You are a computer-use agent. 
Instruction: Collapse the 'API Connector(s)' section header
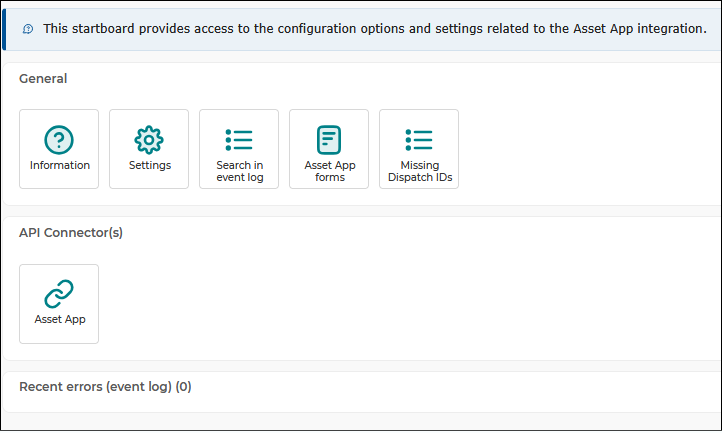tap(71, 233)
